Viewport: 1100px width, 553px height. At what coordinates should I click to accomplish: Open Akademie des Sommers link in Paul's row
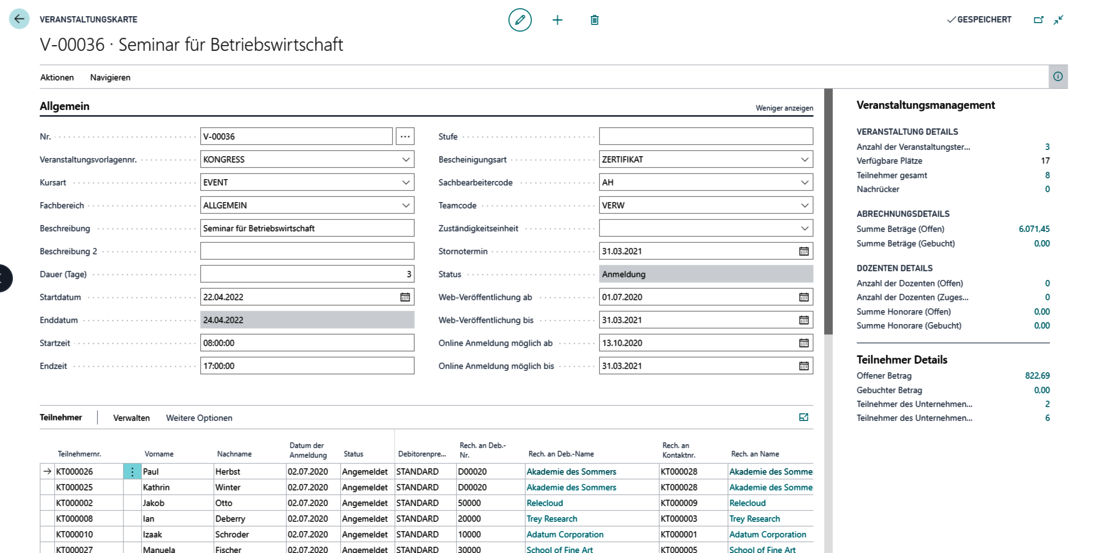pos(571,472)
